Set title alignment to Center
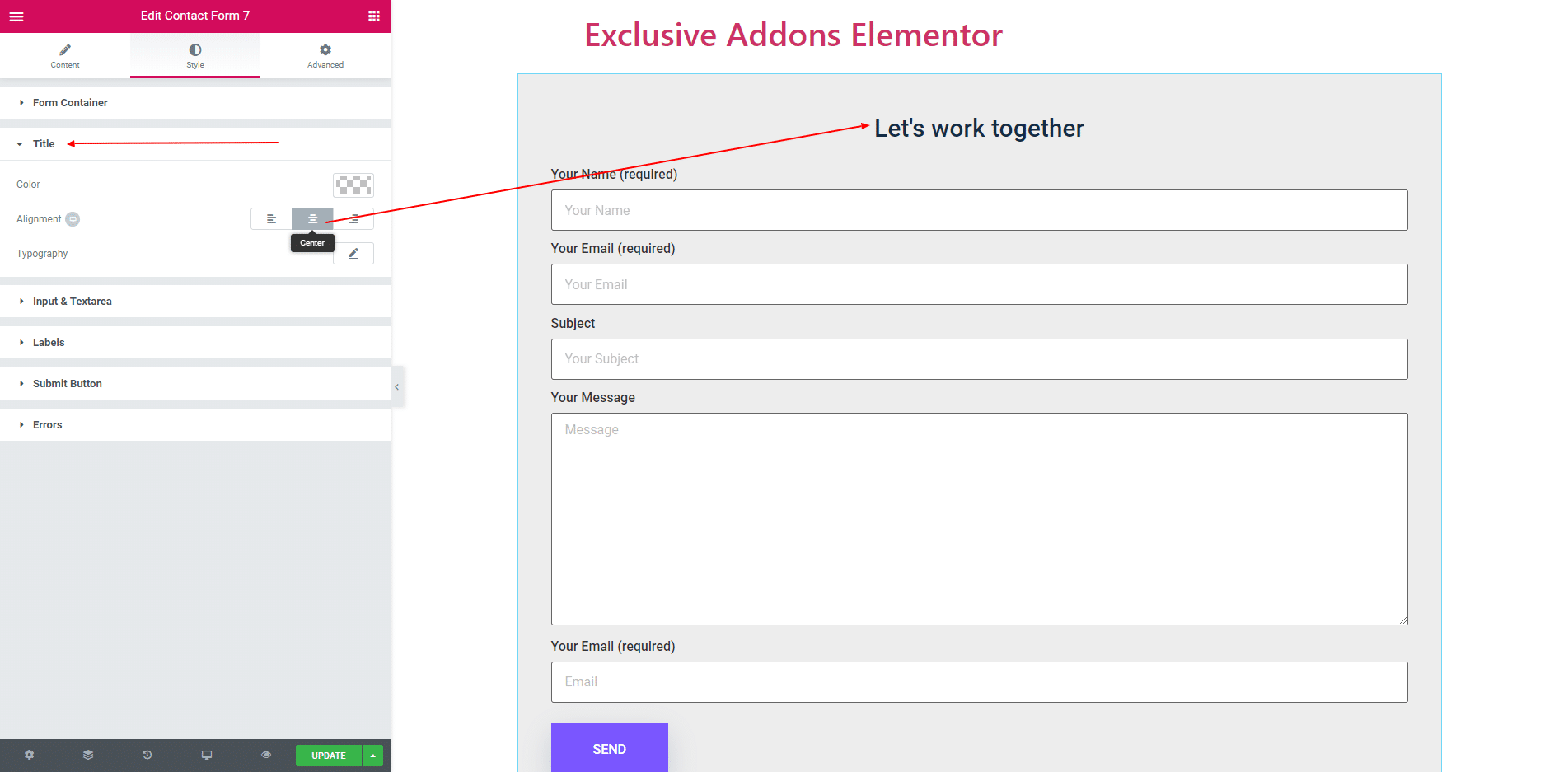 (x=312, y=219)
